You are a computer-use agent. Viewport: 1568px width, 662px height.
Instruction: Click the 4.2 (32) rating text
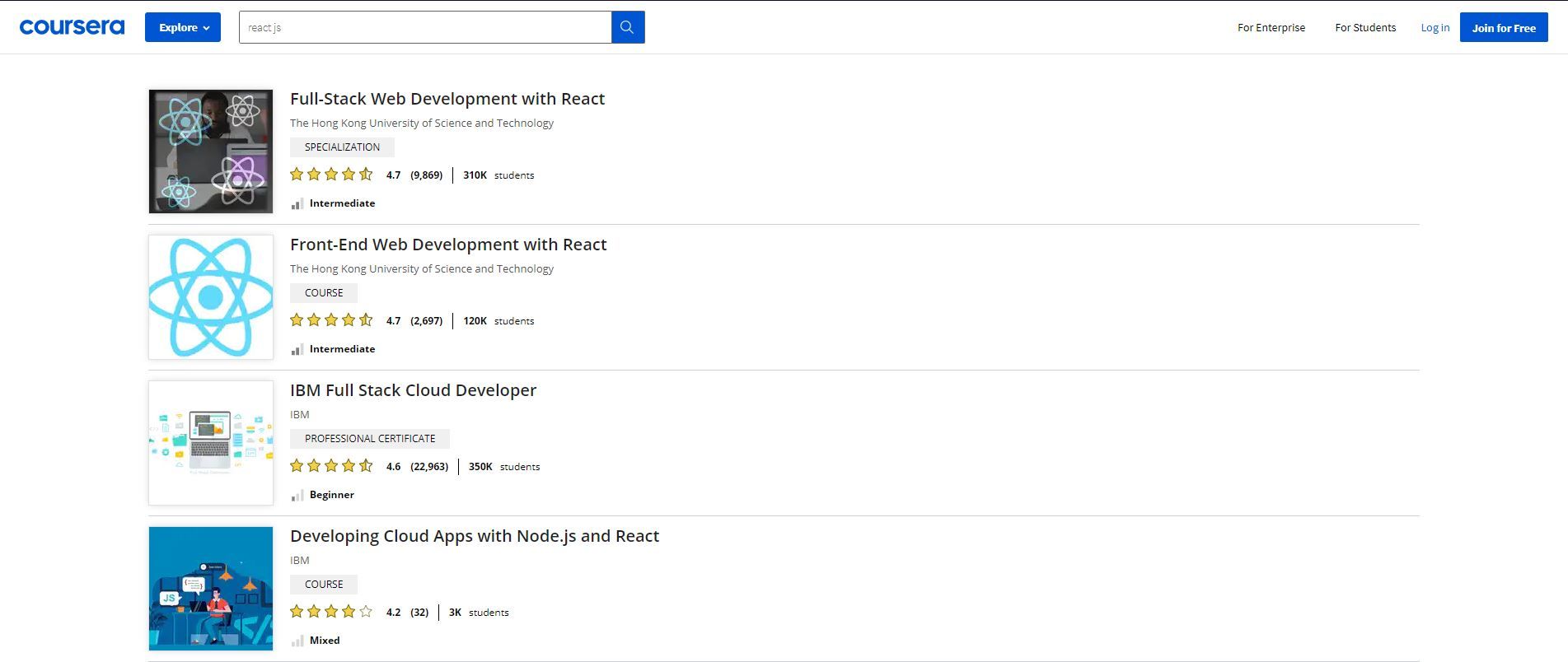(x=407, y=613)
